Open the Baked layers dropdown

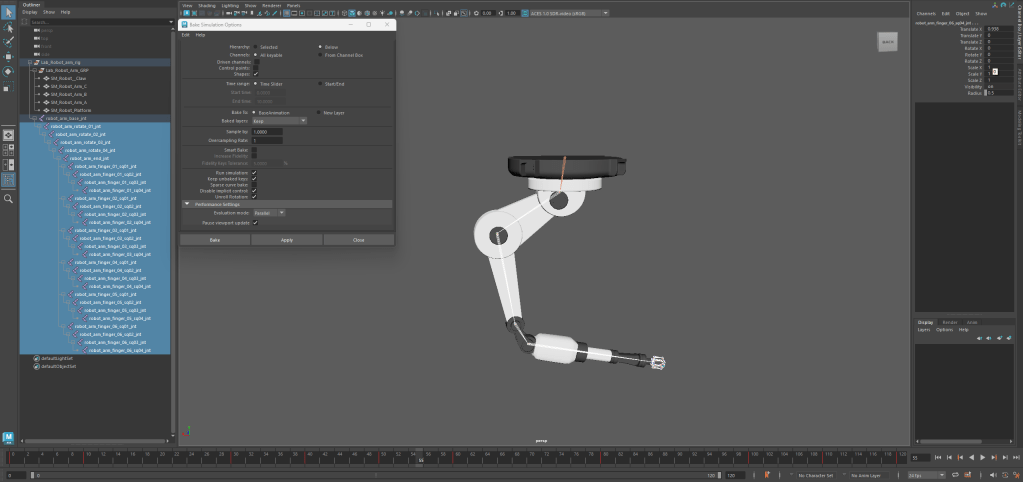pyautogui.click(x=279, y=120)
